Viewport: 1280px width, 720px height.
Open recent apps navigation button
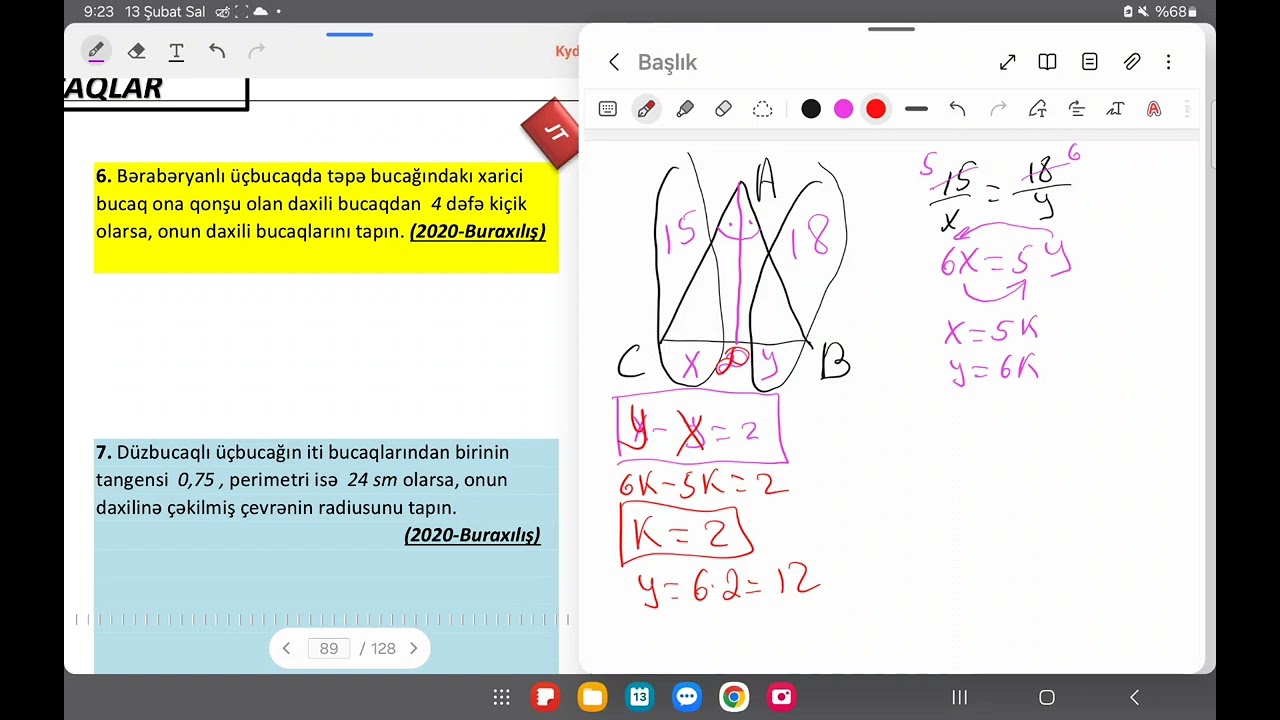[959, 697]
